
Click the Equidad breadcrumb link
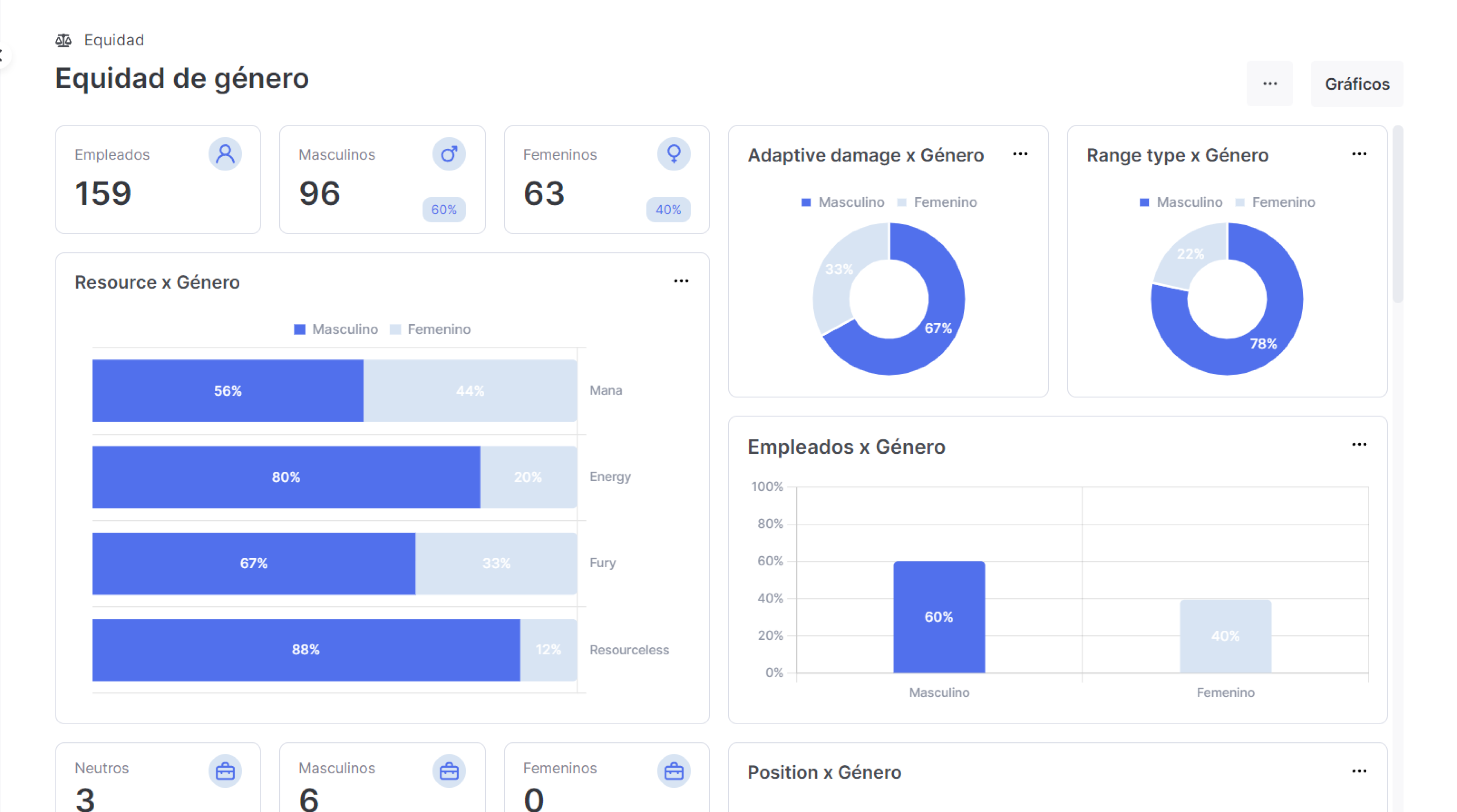(114, 40)
